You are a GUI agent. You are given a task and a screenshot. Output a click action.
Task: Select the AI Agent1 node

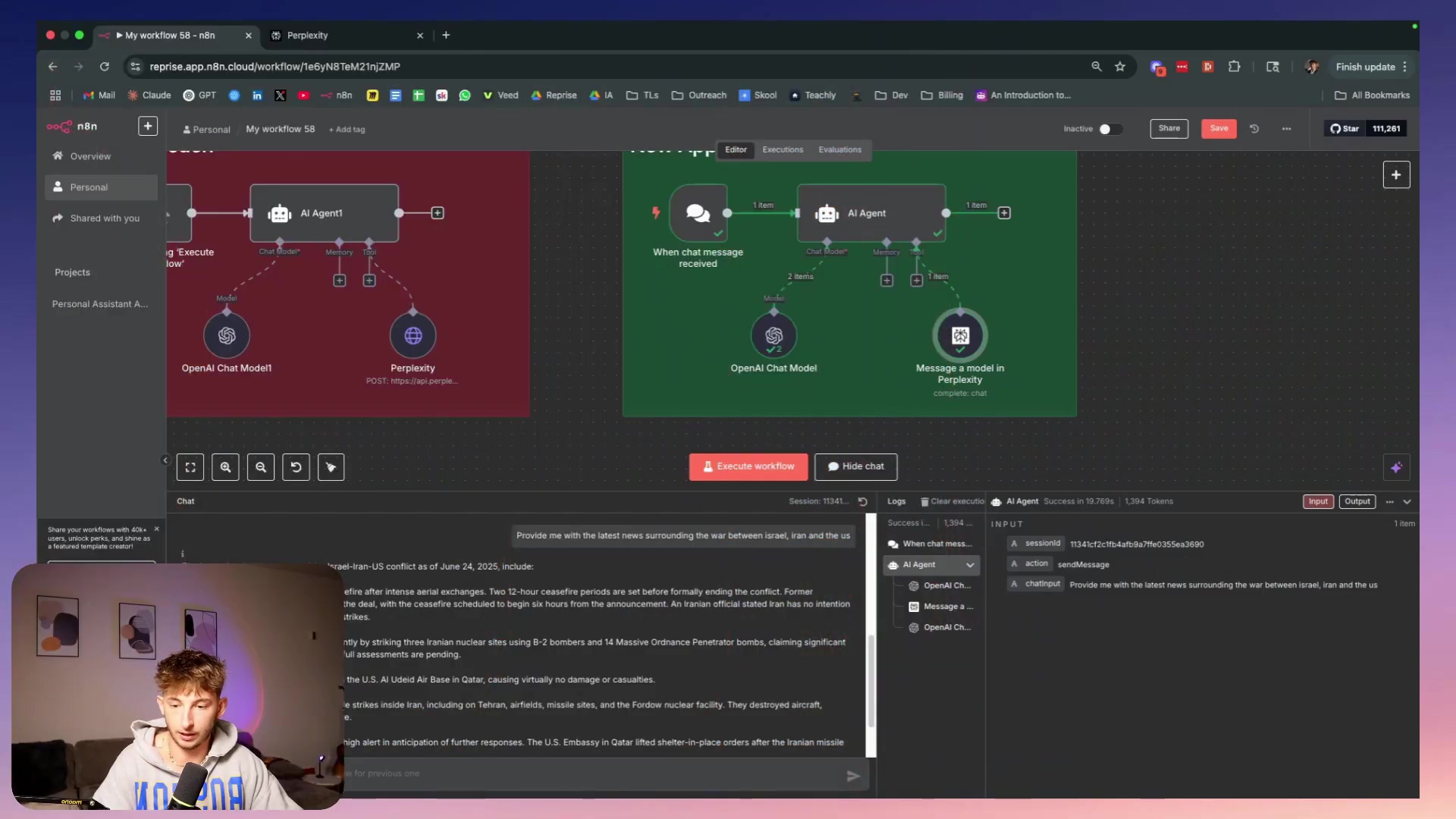pyautogui.click(x=324, y=213)
